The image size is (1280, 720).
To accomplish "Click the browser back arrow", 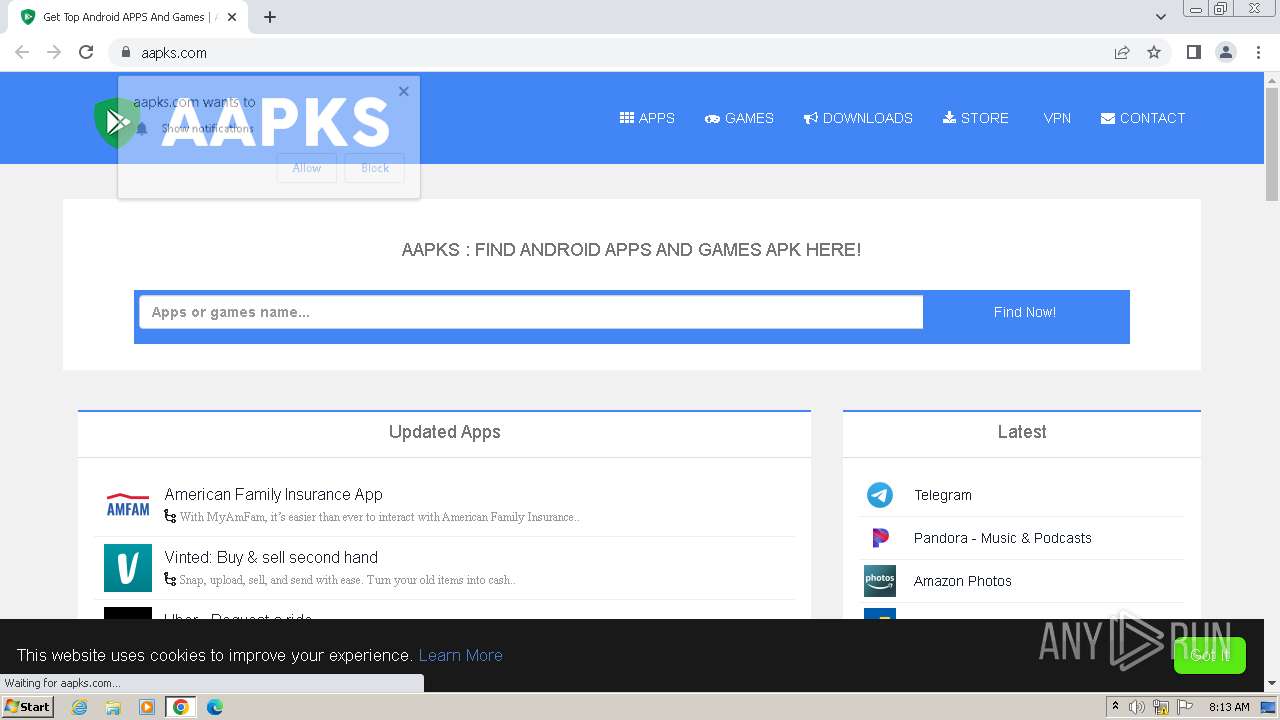I will pyautogui.click(x=22, y=52).
